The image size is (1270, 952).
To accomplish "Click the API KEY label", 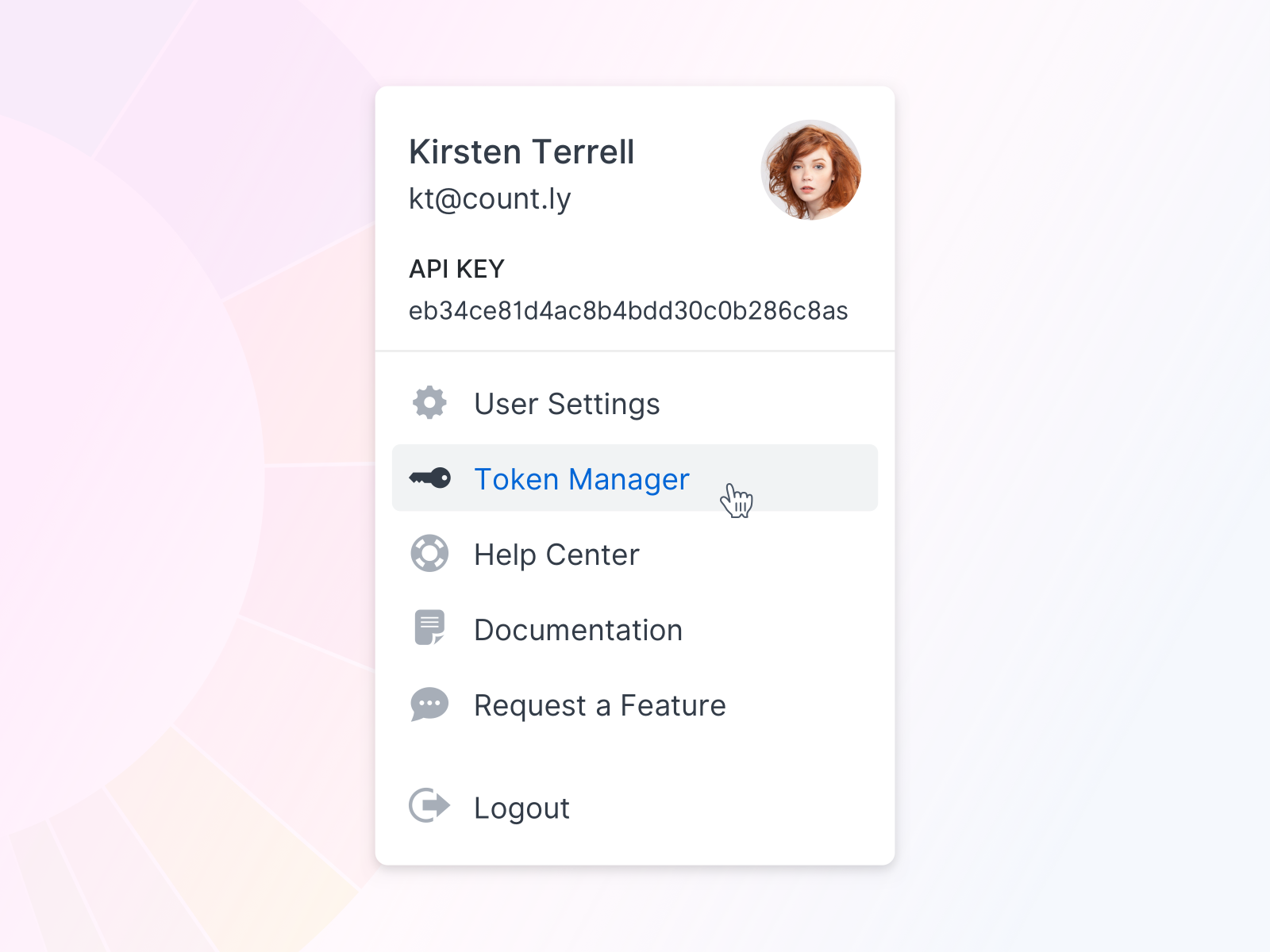I will 456,269.
